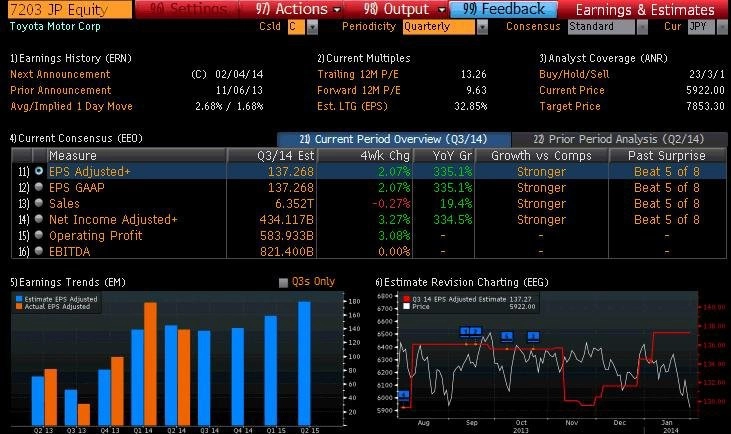Open 1) Earnings History (ERN) link

[x=71, y=58]
